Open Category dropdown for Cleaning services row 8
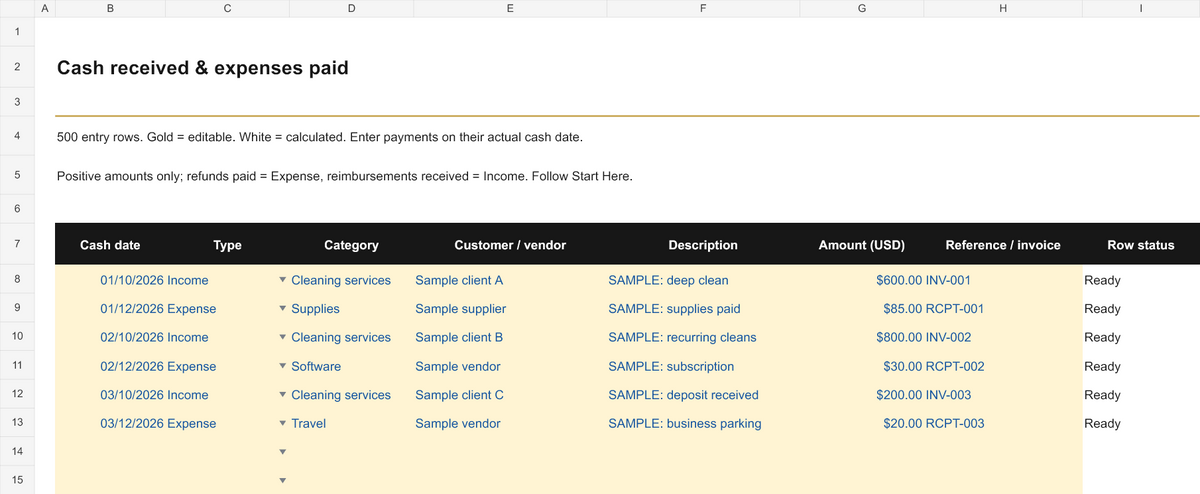This screenshot has width=1200, height=494. [282, 280]
